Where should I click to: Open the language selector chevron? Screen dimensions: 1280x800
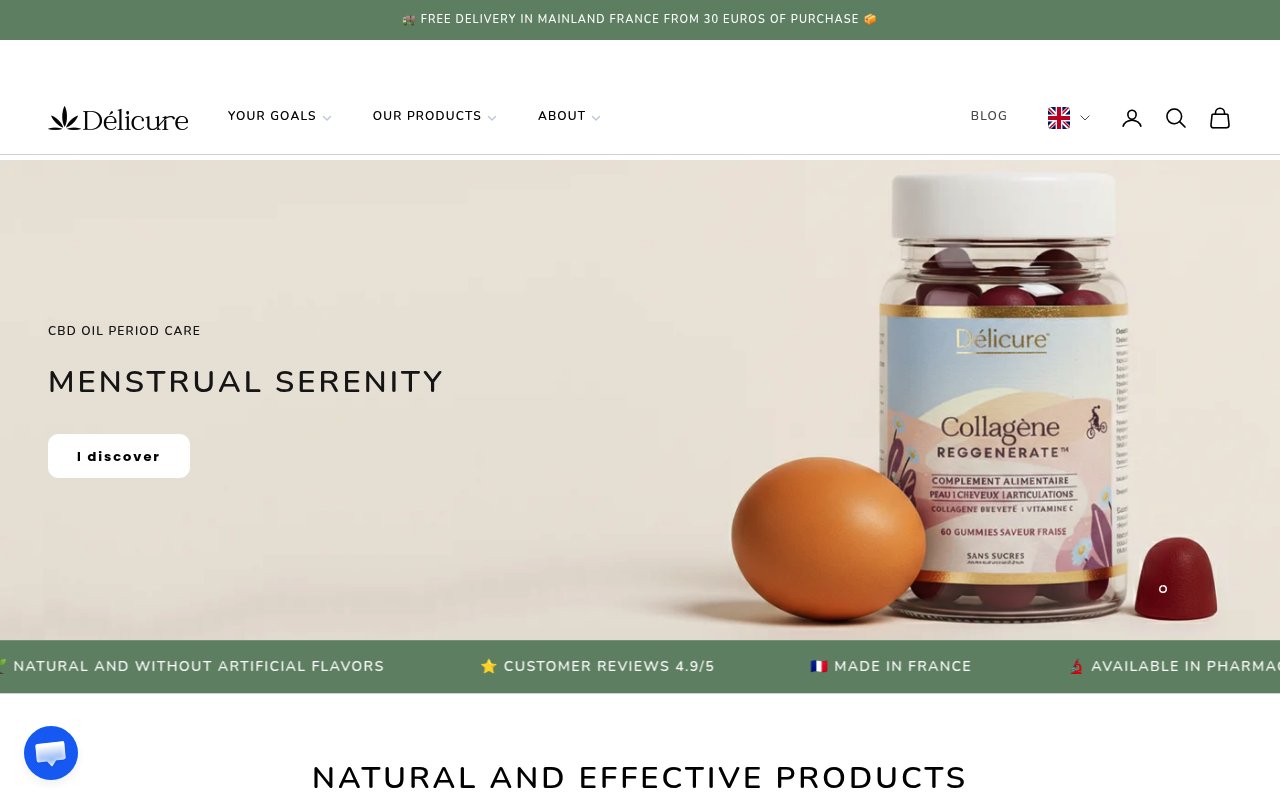[x=1085, y=118]
